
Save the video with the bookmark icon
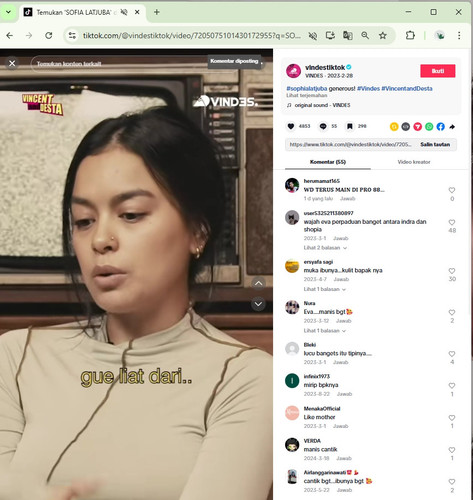pyautogui.click(x=350, y=126)
